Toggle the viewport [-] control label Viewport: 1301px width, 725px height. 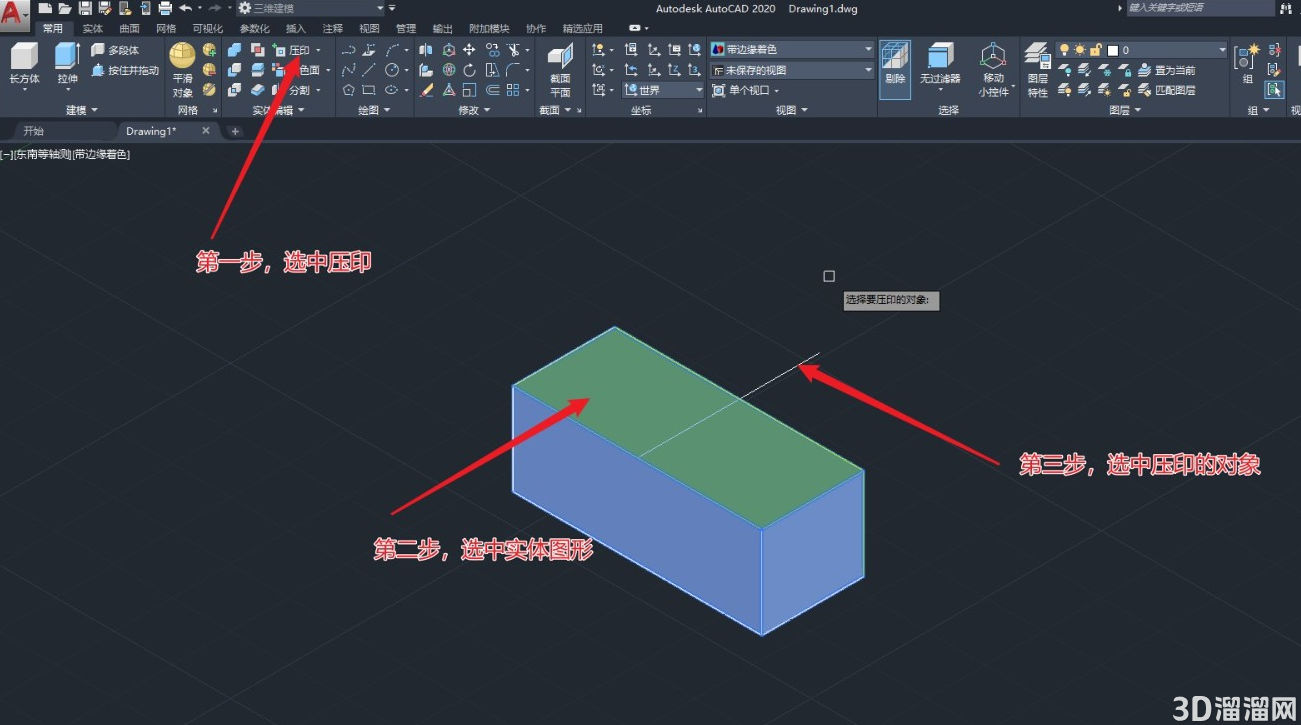click(6, 155)
